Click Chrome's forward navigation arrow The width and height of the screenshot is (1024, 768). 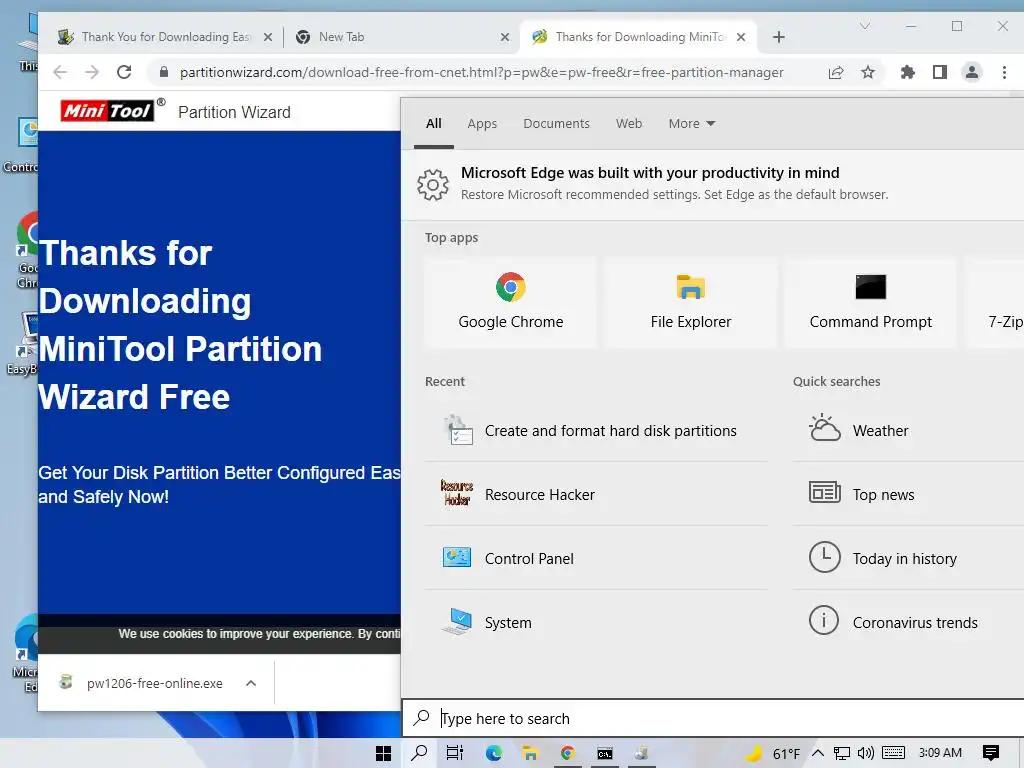point(92,72)
